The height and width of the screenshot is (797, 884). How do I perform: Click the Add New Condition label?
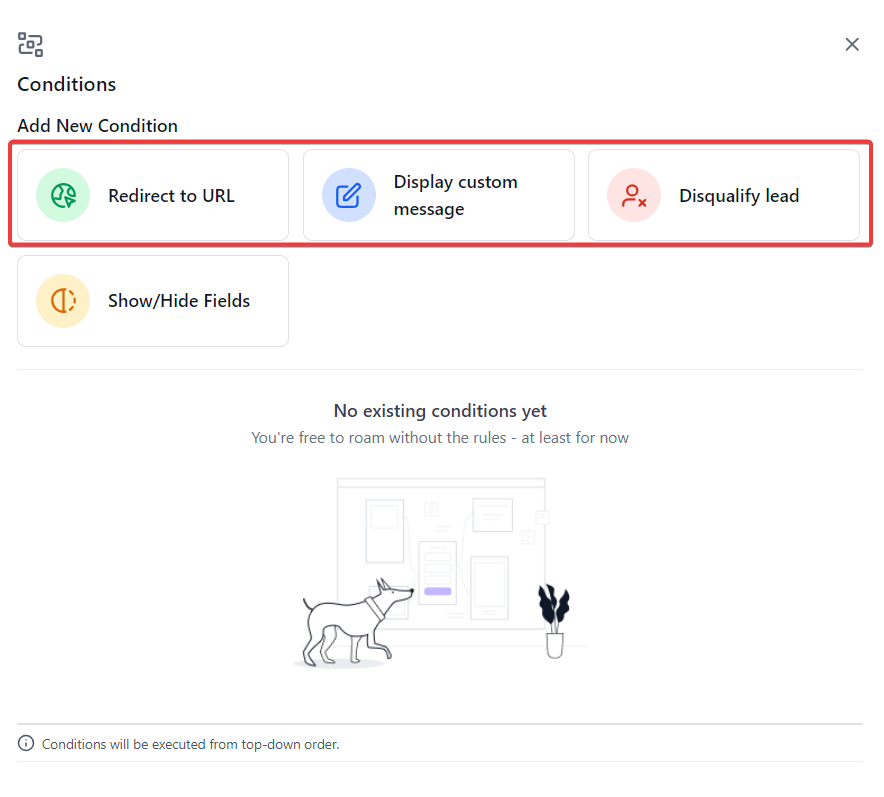coord(97,125)
